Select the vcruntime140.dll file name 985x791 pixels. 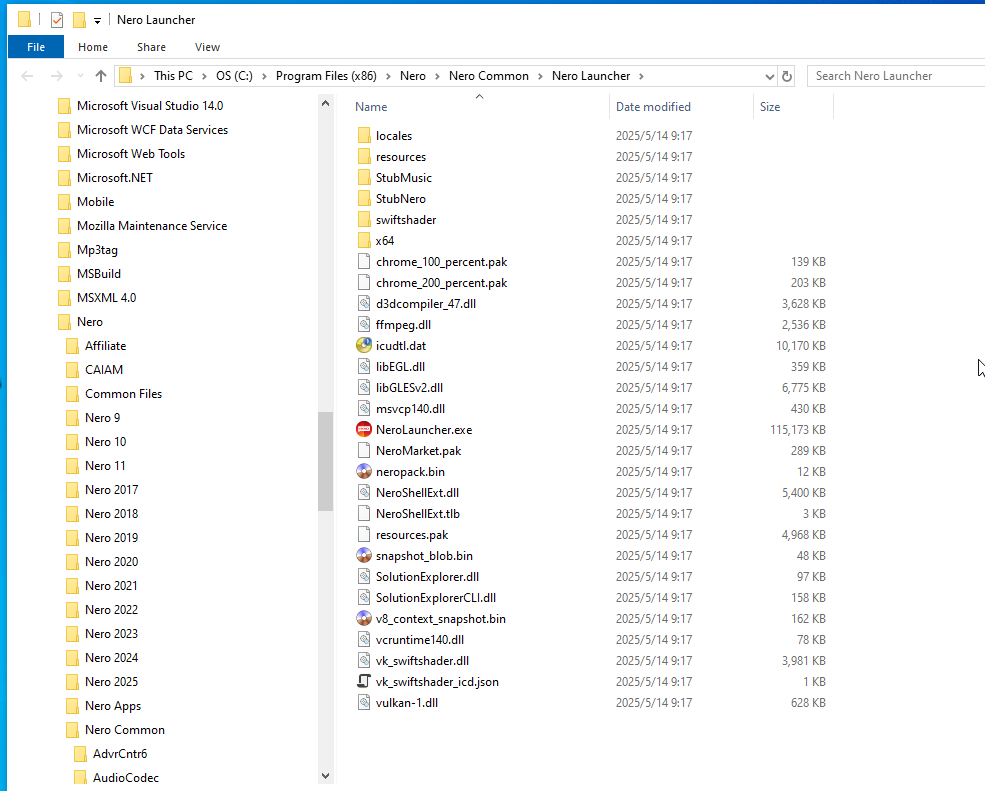420,640
